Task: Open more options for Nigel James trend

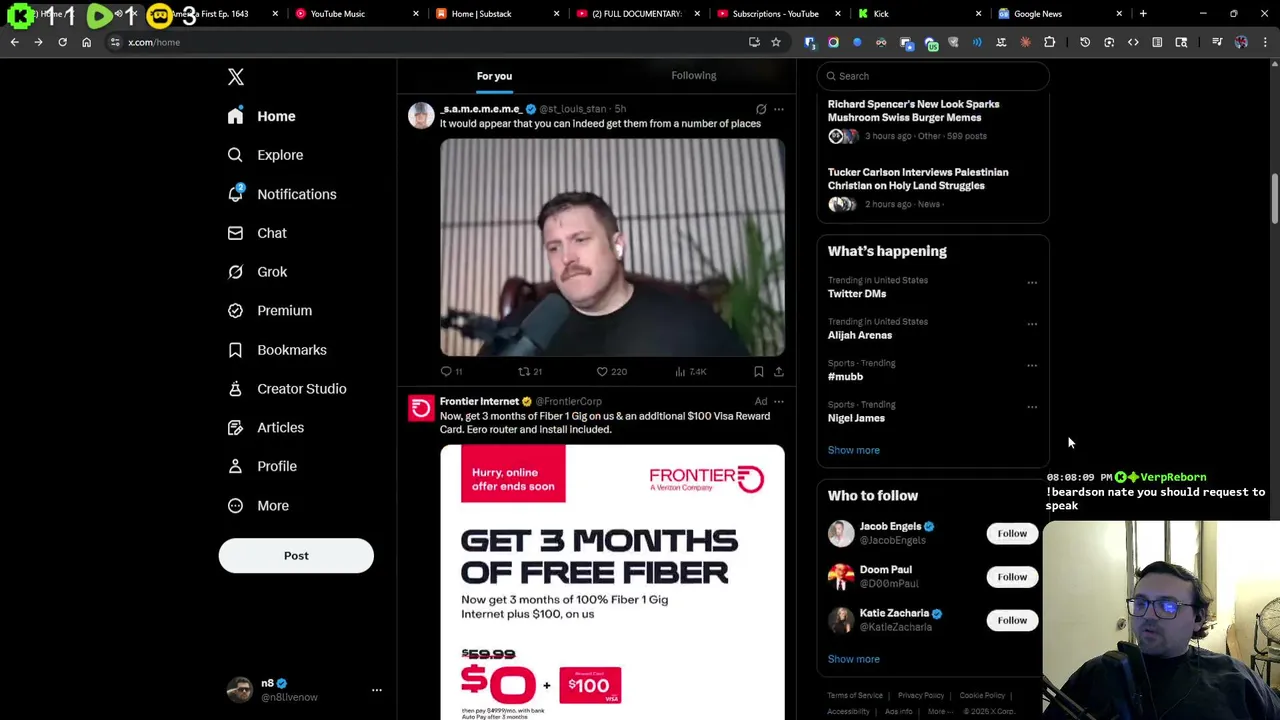Action: pos(1032,407)
